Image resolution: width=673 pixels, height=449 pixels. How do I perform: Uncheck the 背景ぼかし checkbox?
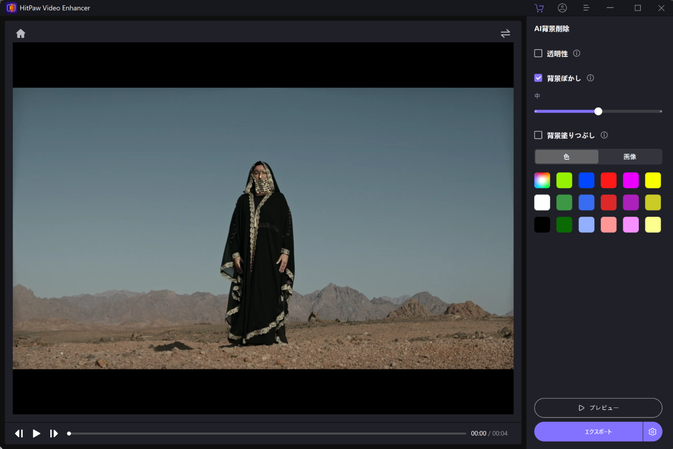(x=538, y=78)
